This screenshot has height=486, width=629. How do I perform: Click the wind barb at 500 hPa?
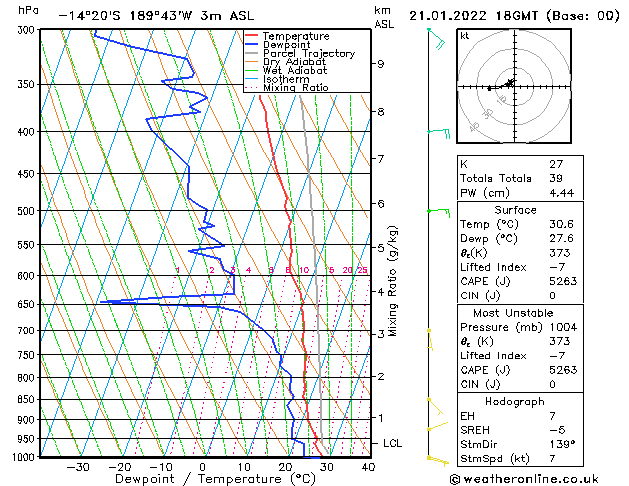pyautogui.click(x=439, y=213)
